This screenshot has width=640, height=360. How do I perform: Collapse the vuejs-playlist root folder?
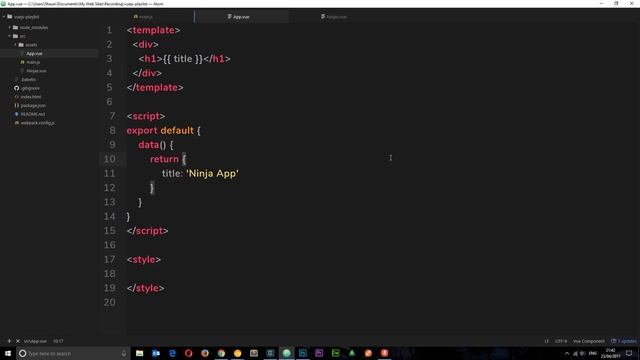(4, 17)
